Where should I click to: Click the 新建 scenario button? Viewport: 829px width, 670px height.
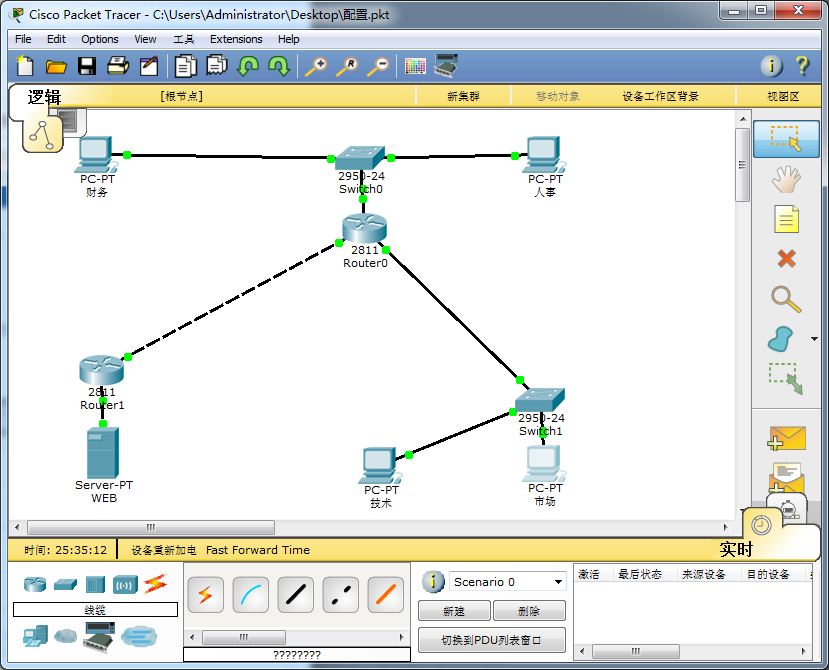[x=454, y=611]
